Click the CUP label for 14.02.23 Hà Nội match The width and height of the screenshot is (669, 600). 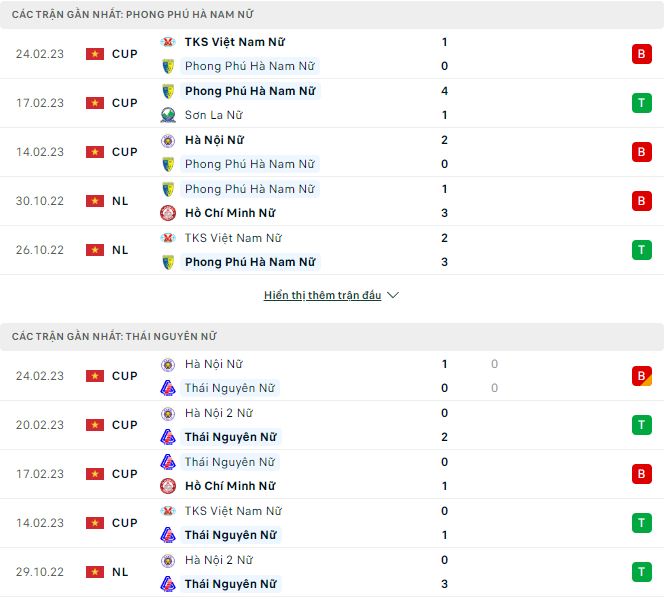point(125,152)
